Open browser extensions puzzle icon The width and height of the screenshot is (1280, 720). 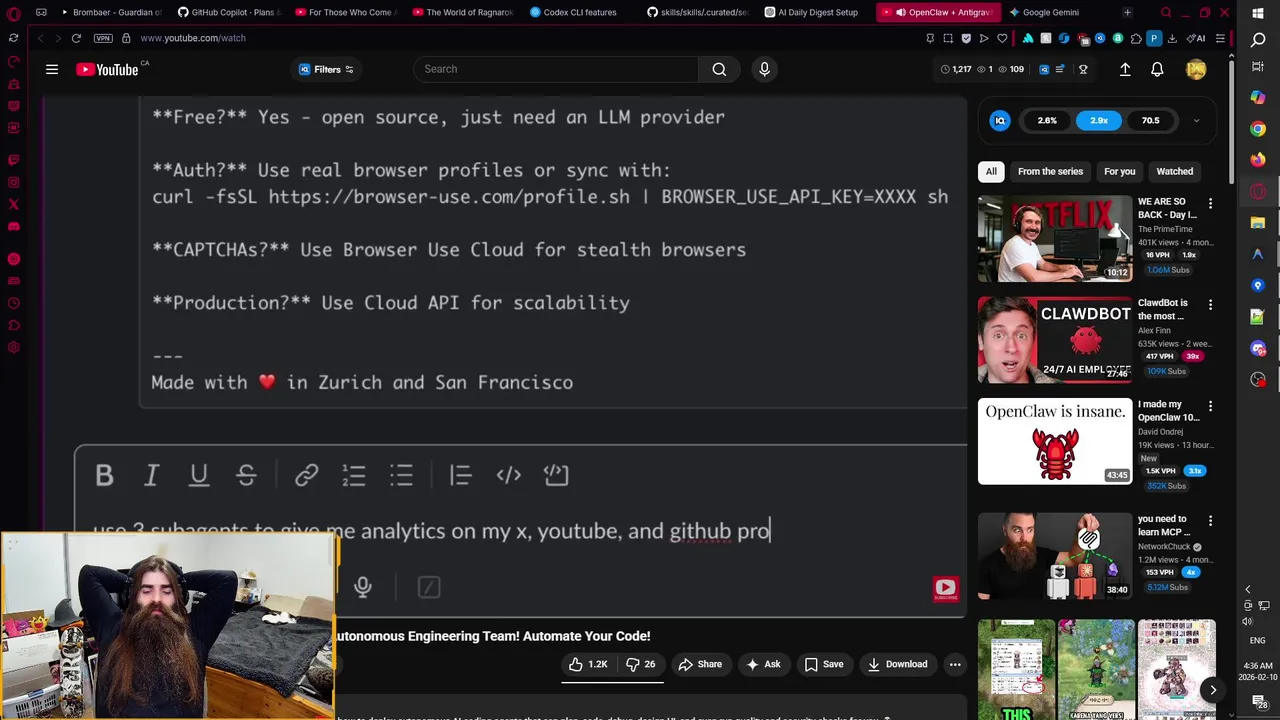[1136, 38]
